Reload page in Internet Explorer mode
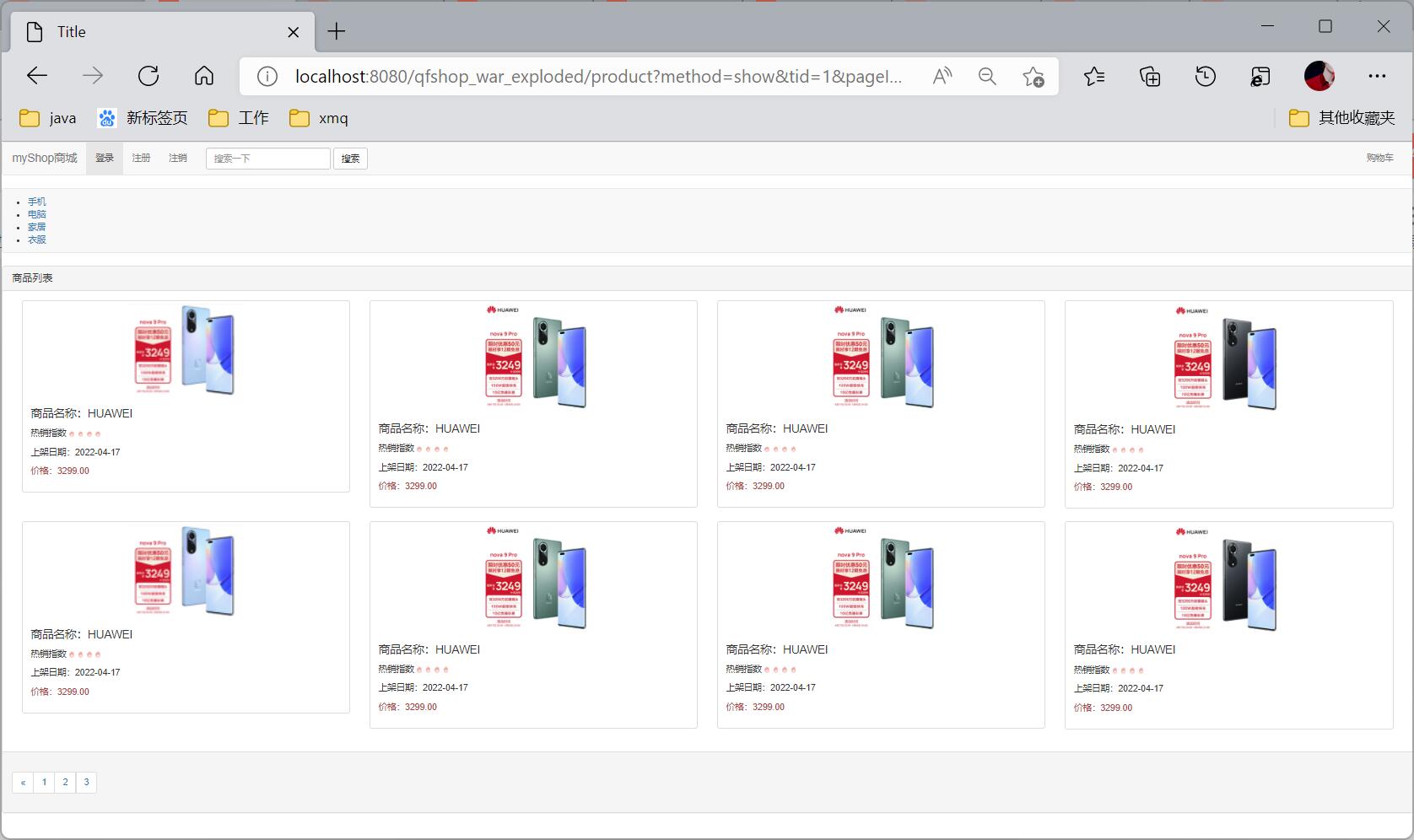 click(x=1259, y=76)
